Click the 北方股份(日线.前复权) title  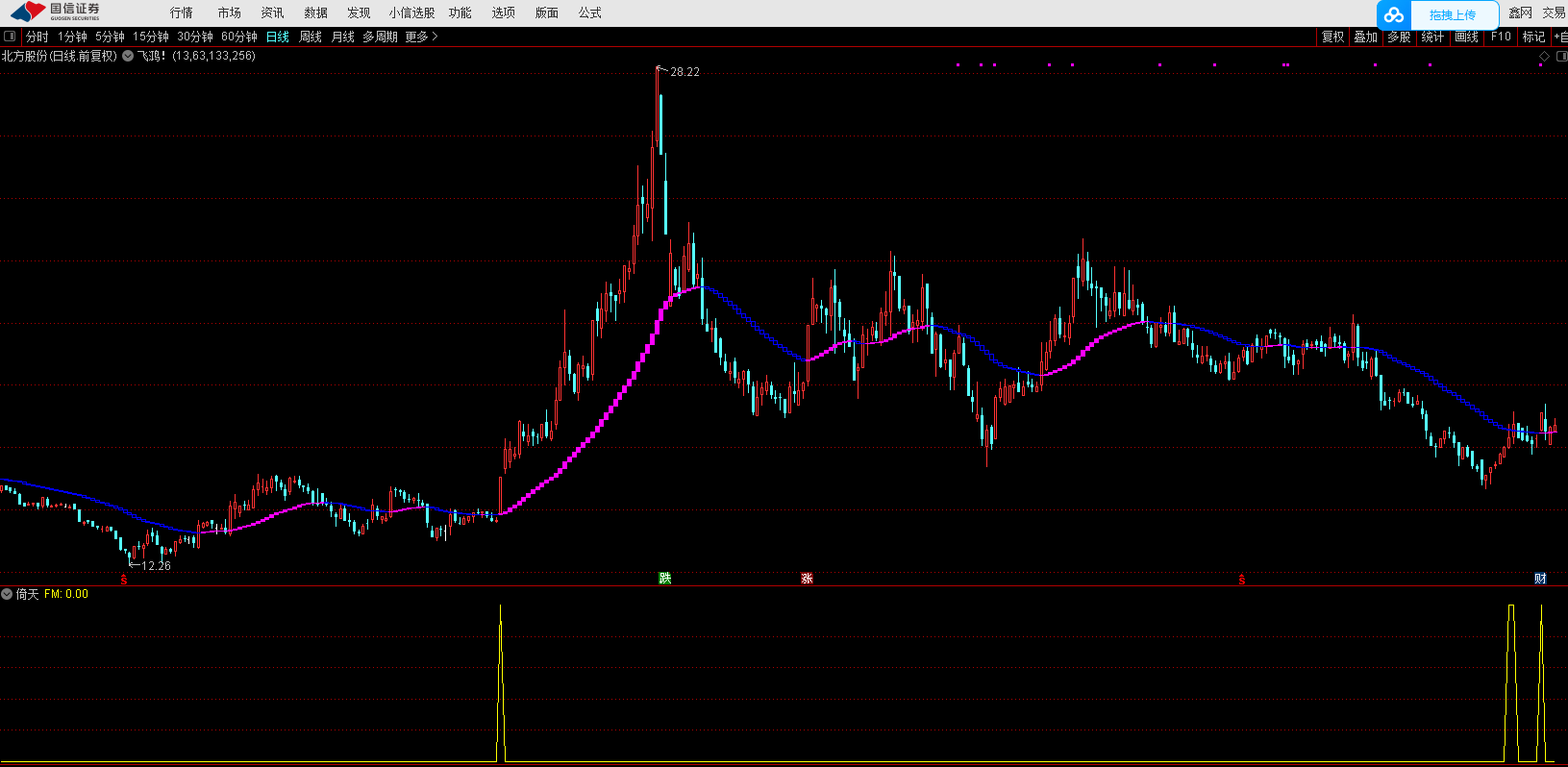click(x=60, y=56)
